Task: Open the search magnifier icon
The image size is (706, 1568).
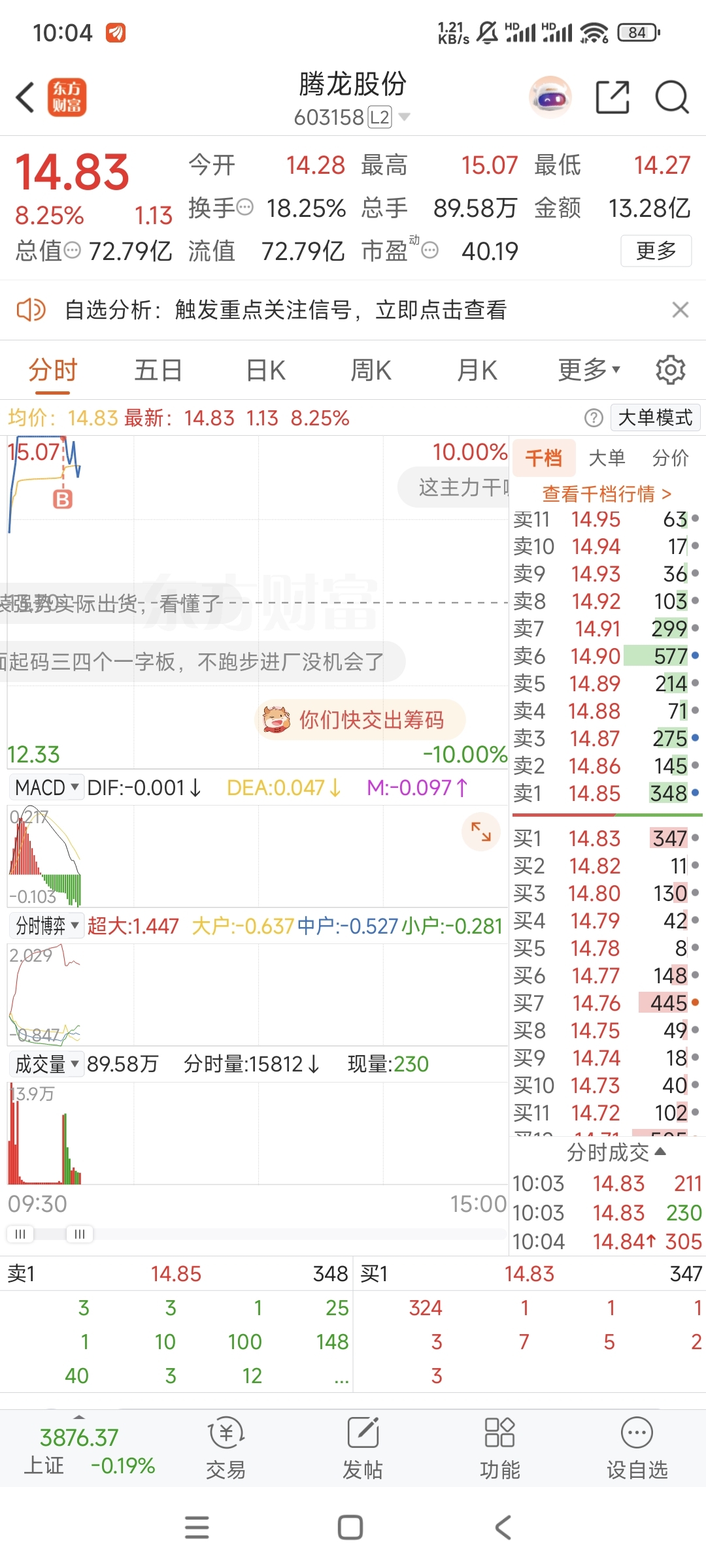Action: pyautogui.click(x=672, y=97)
